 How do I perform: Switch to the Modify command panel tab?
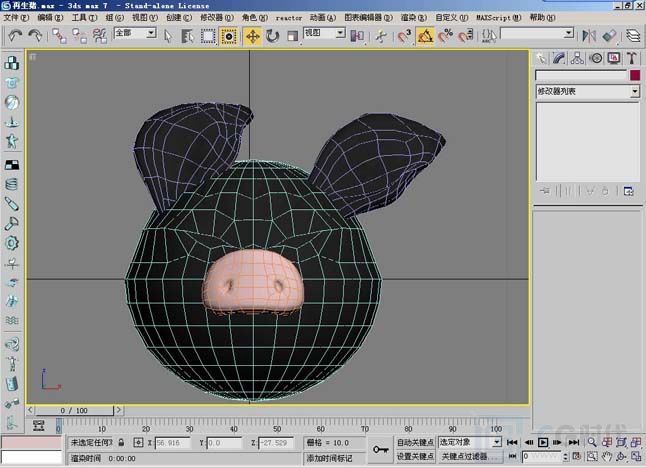559,58
